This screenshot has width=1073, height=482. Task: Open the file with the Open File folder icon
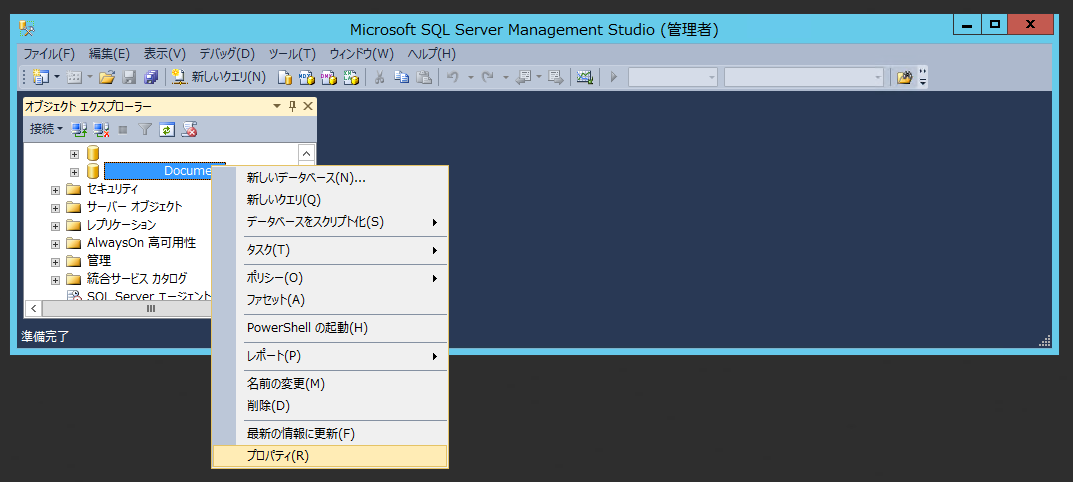click(x=106, y=77)
